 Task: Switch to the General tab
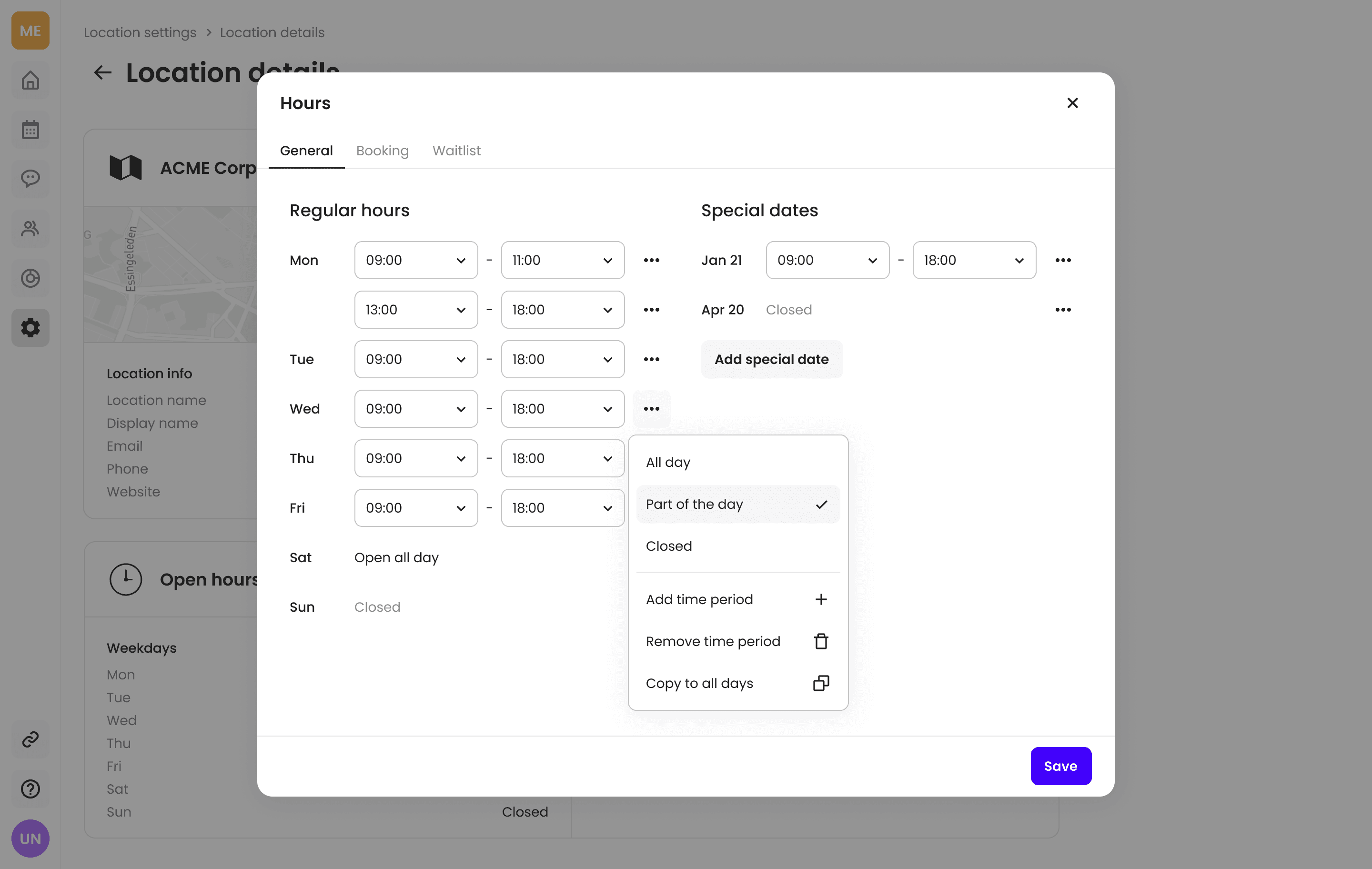coord(306,151)
